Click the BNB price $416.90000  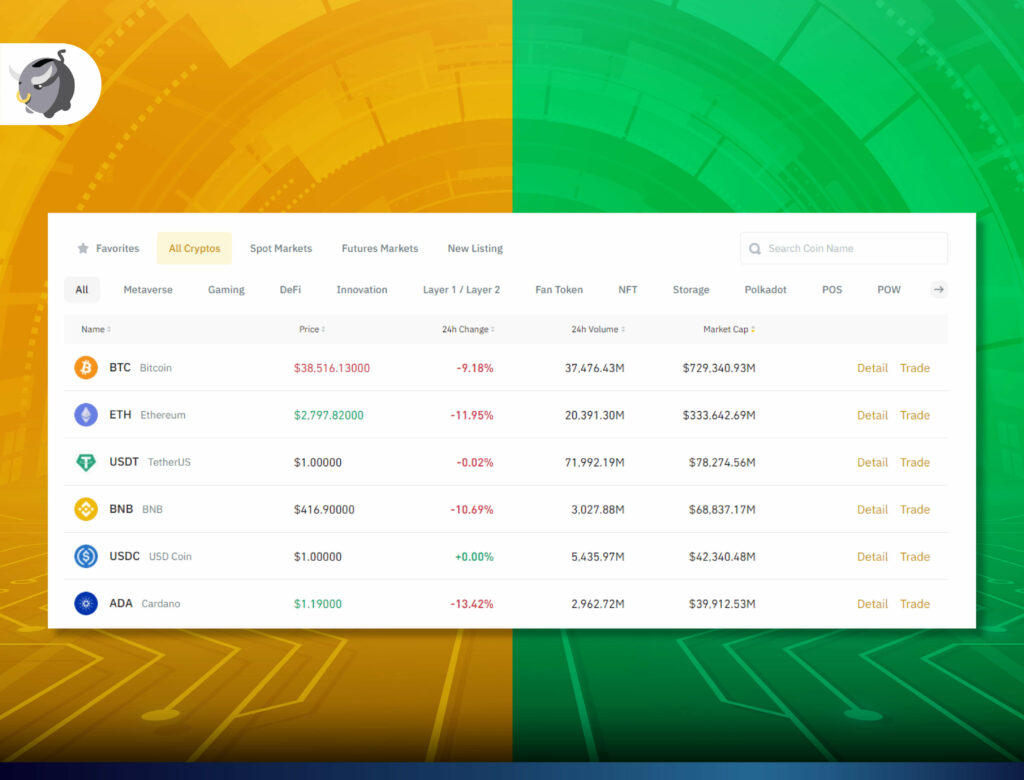pos(324,510)
